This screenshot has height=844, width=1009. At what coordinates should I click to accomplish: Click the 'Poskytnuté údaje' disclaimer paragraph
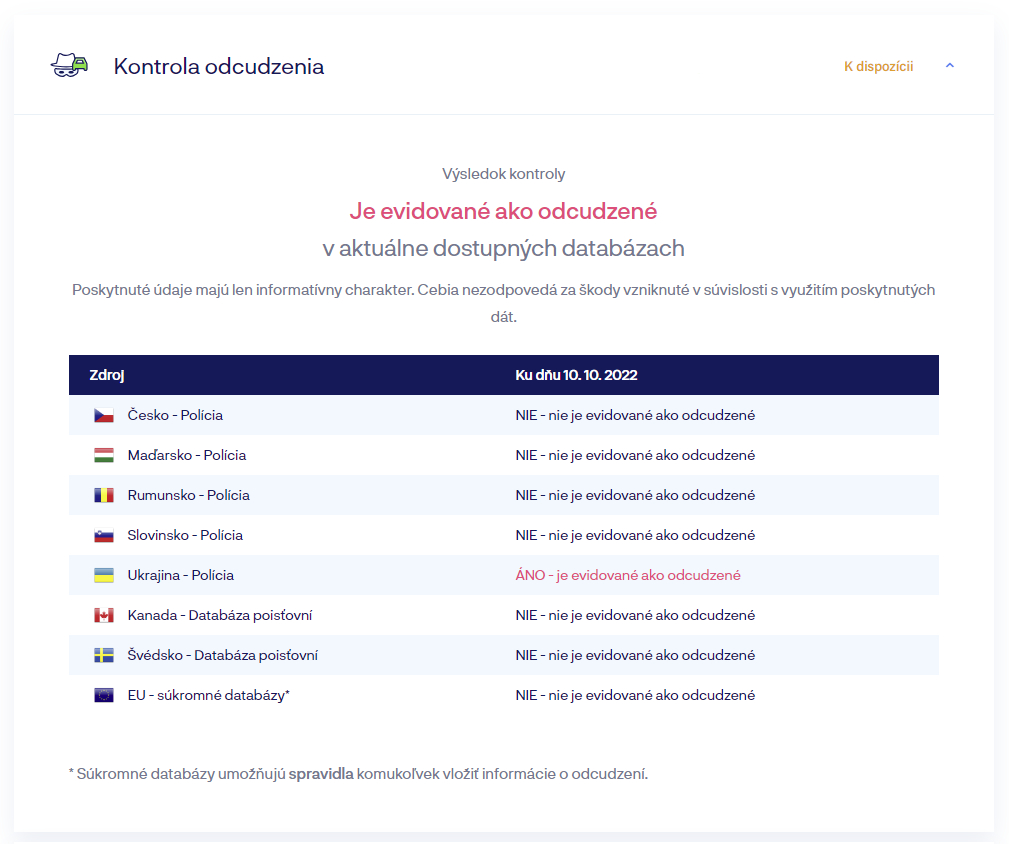pos(504,303)
